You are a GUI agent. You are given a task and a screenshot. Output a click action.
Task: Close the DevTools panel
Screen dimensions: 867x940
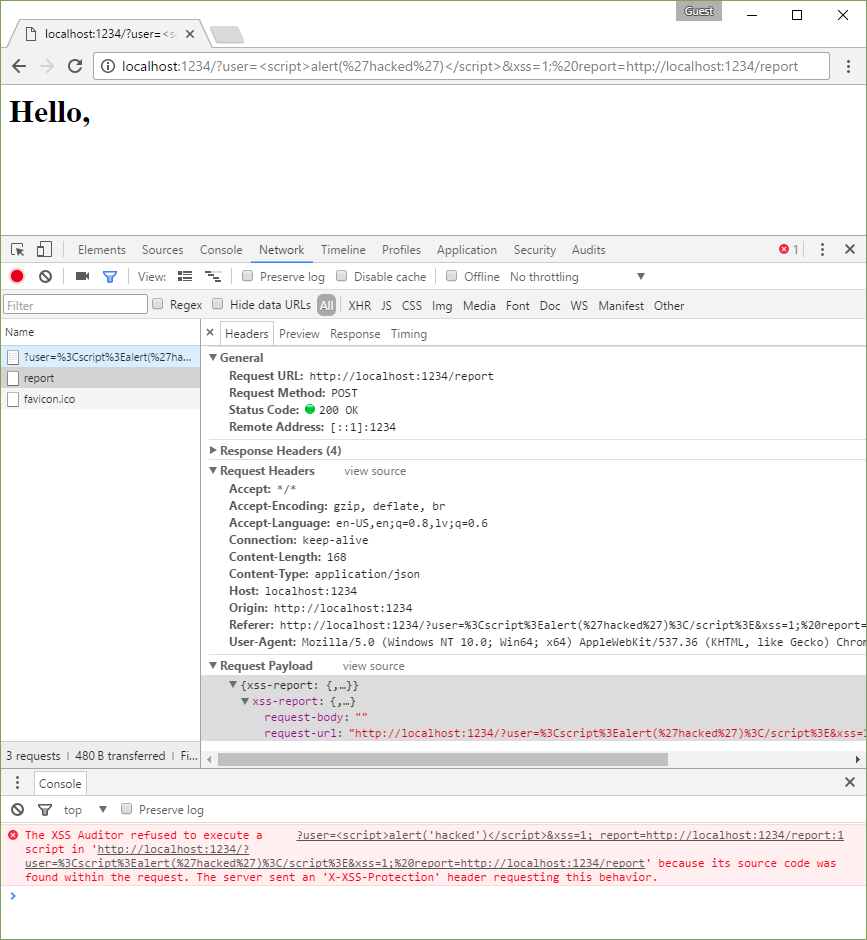click(850, 249)
